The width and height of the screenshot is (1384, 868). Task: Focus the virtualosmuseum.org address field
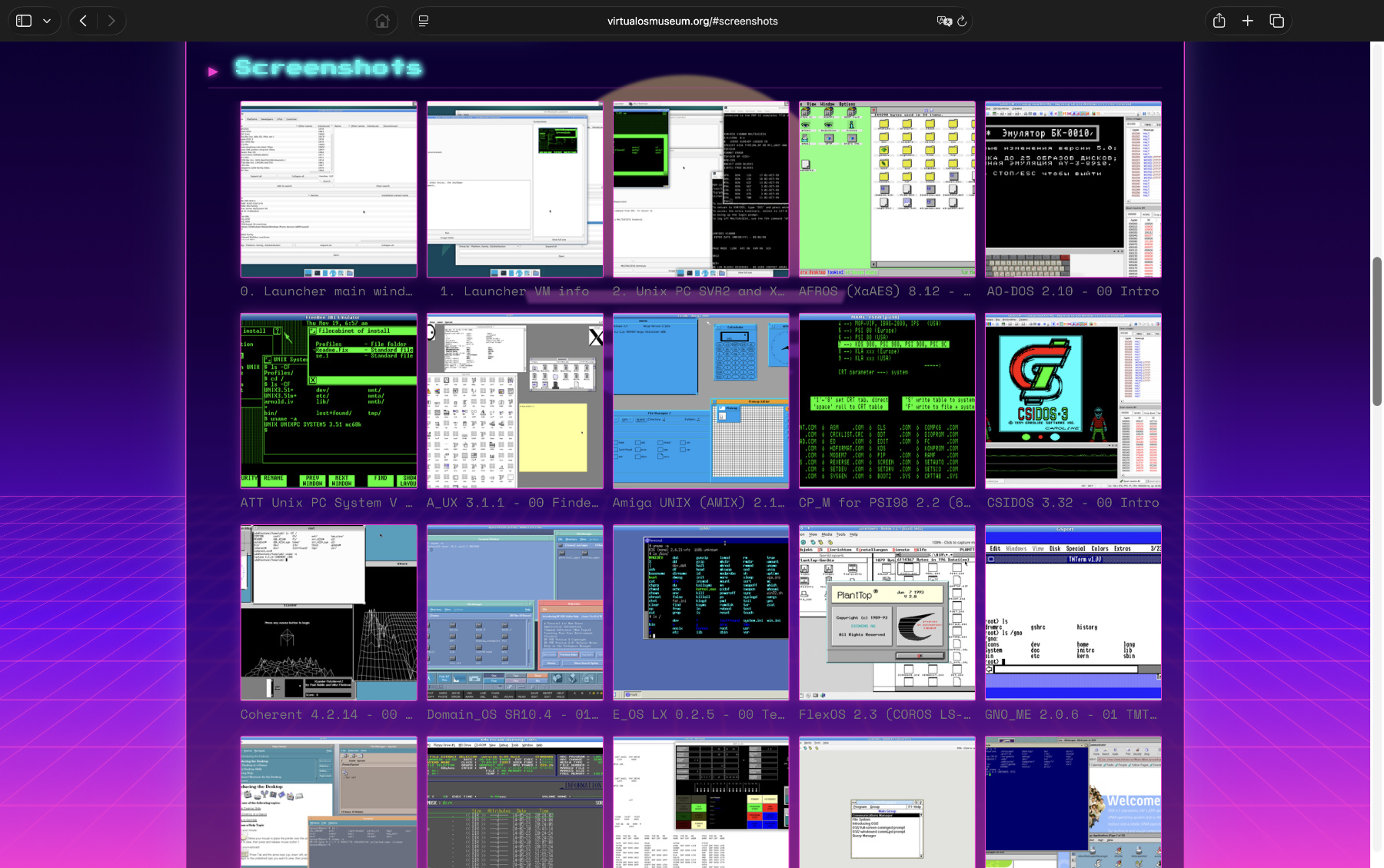[x=692, y=21]
